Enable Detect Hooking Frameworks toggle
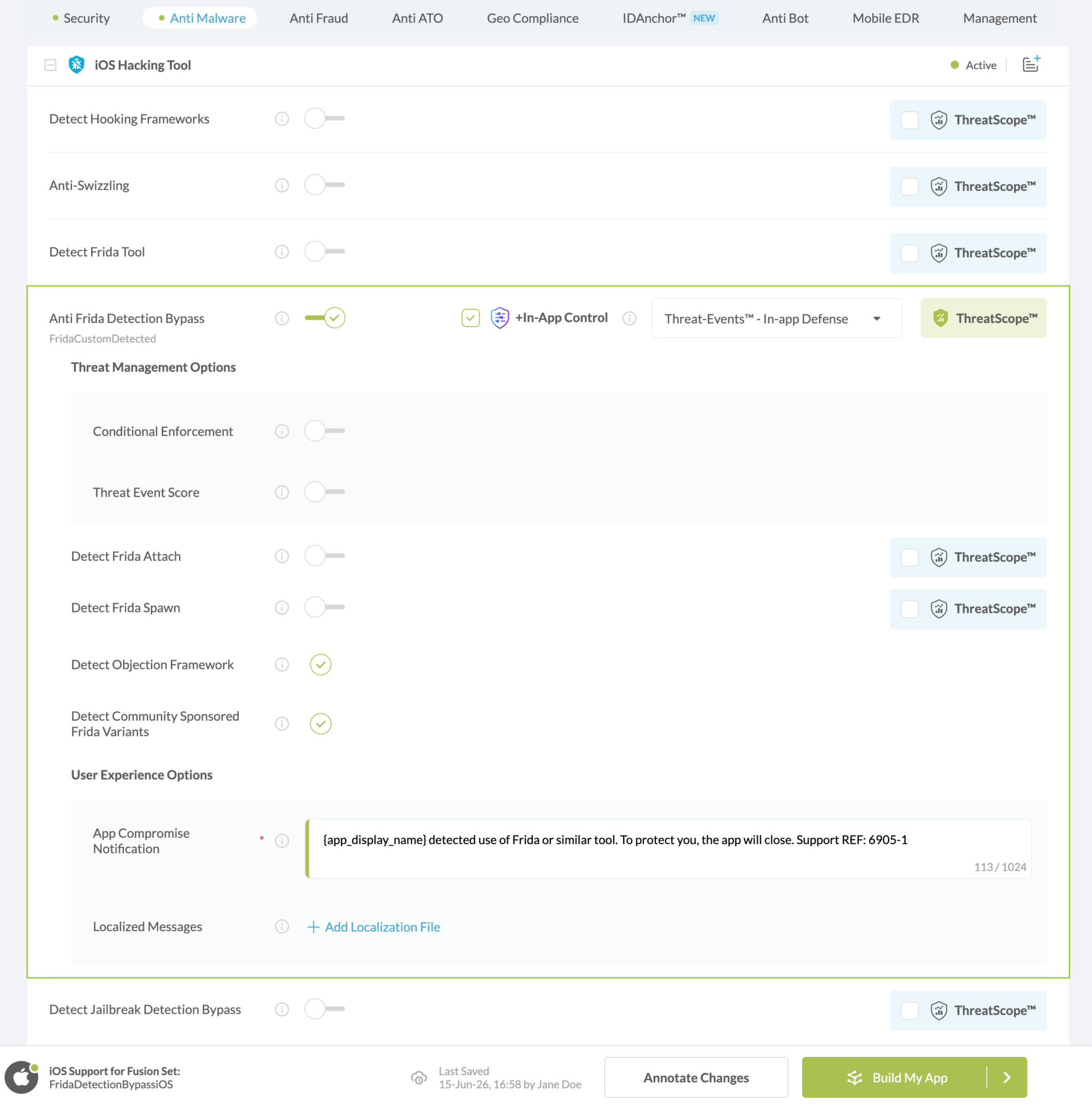The height and width of the screenshot is (1107, 1092). coord(324,119)
